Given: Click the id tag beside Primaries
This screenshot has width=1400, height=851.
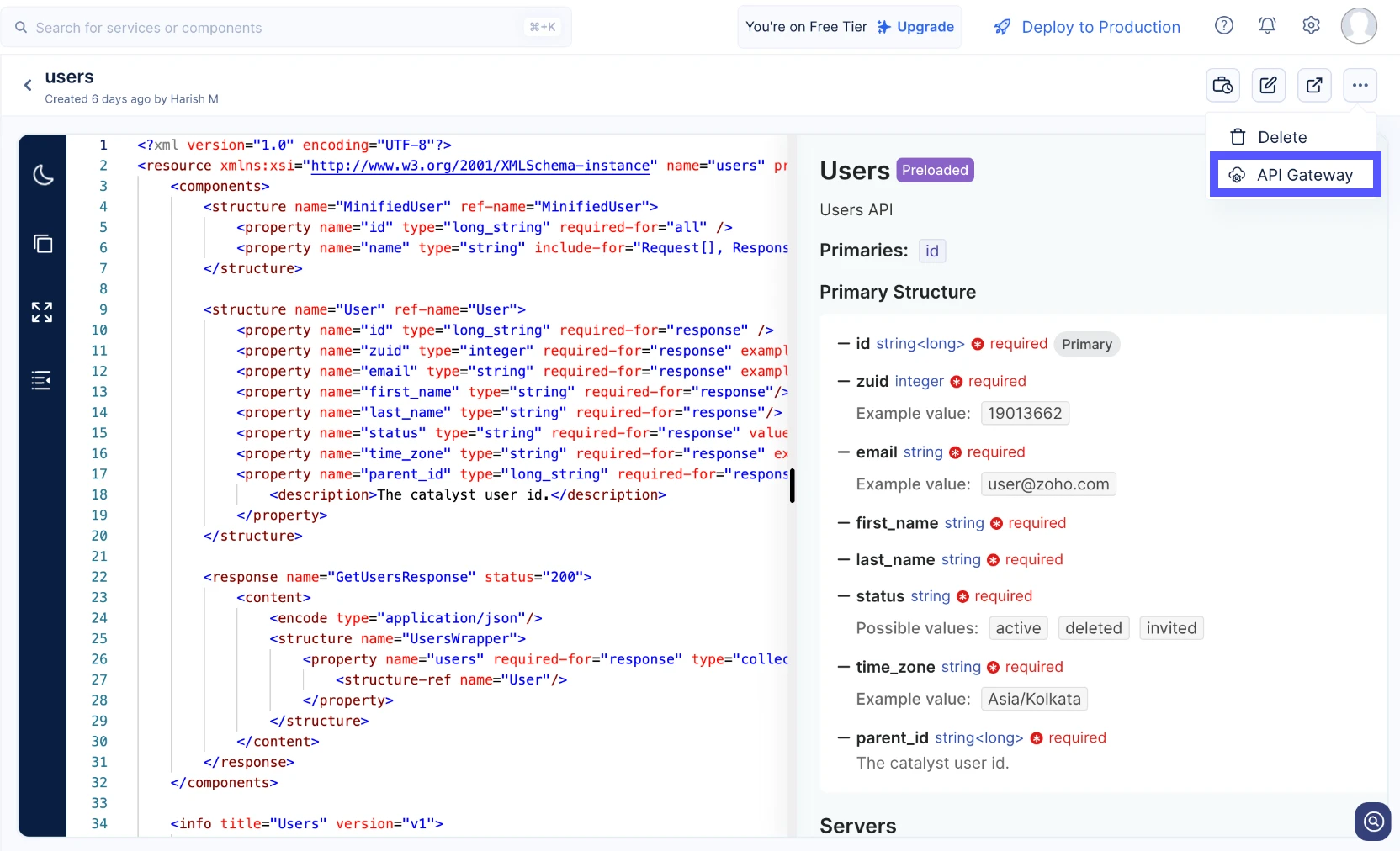Looking at the screenshot, I should click(931, 251).
